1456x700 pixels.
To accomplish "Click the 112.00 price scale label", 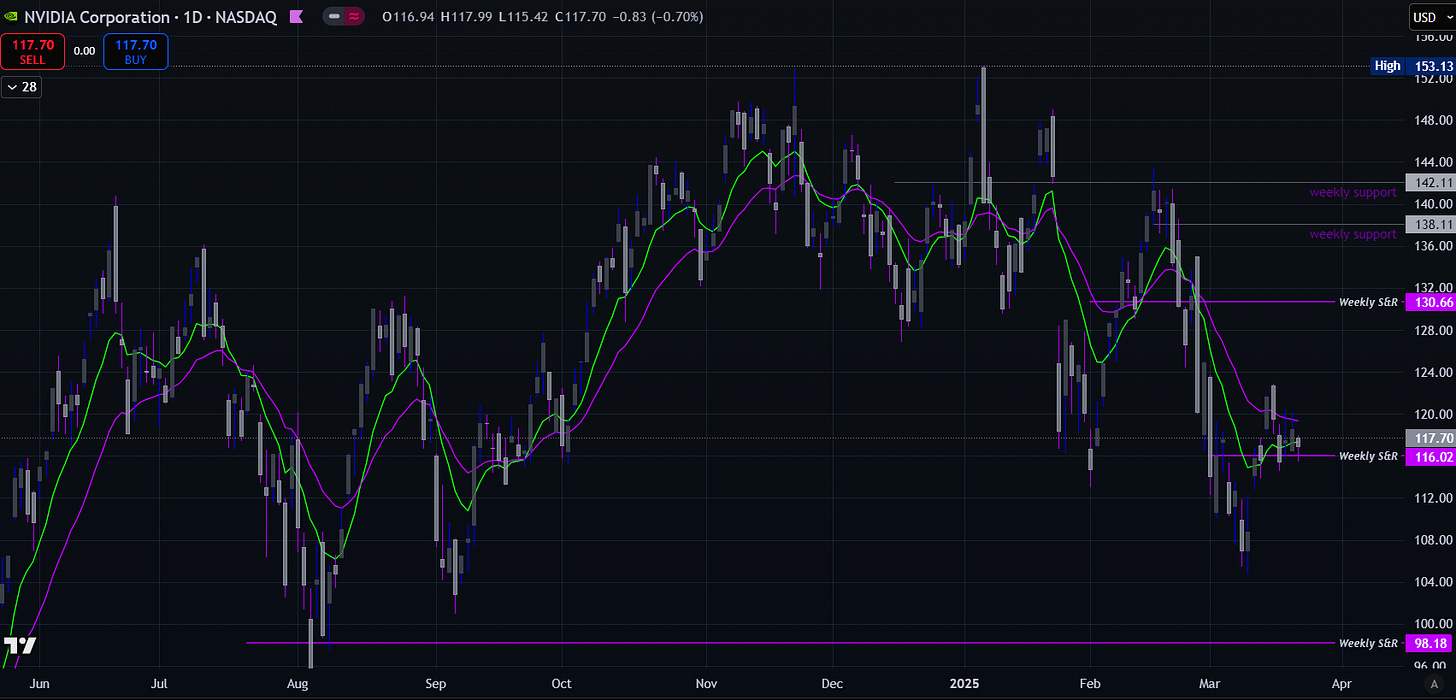I will (1433, 498).
